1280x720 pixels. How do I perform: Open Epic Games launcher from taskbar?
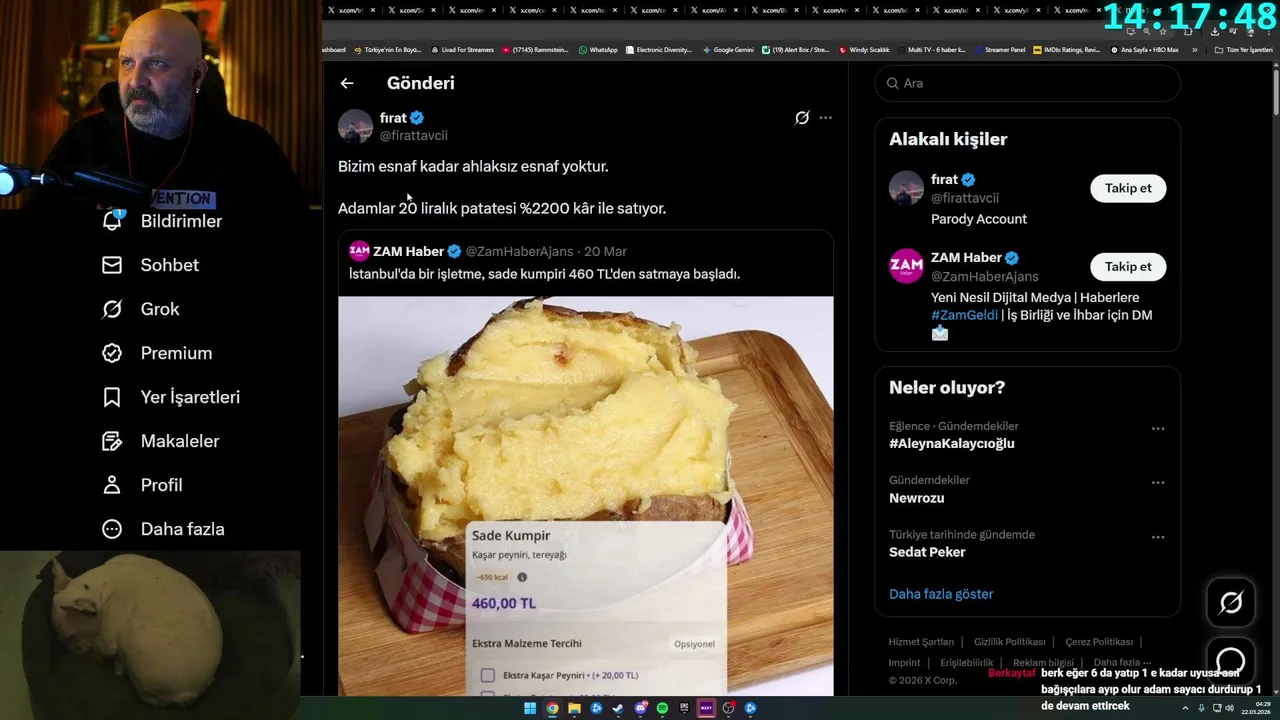(684, 708)
